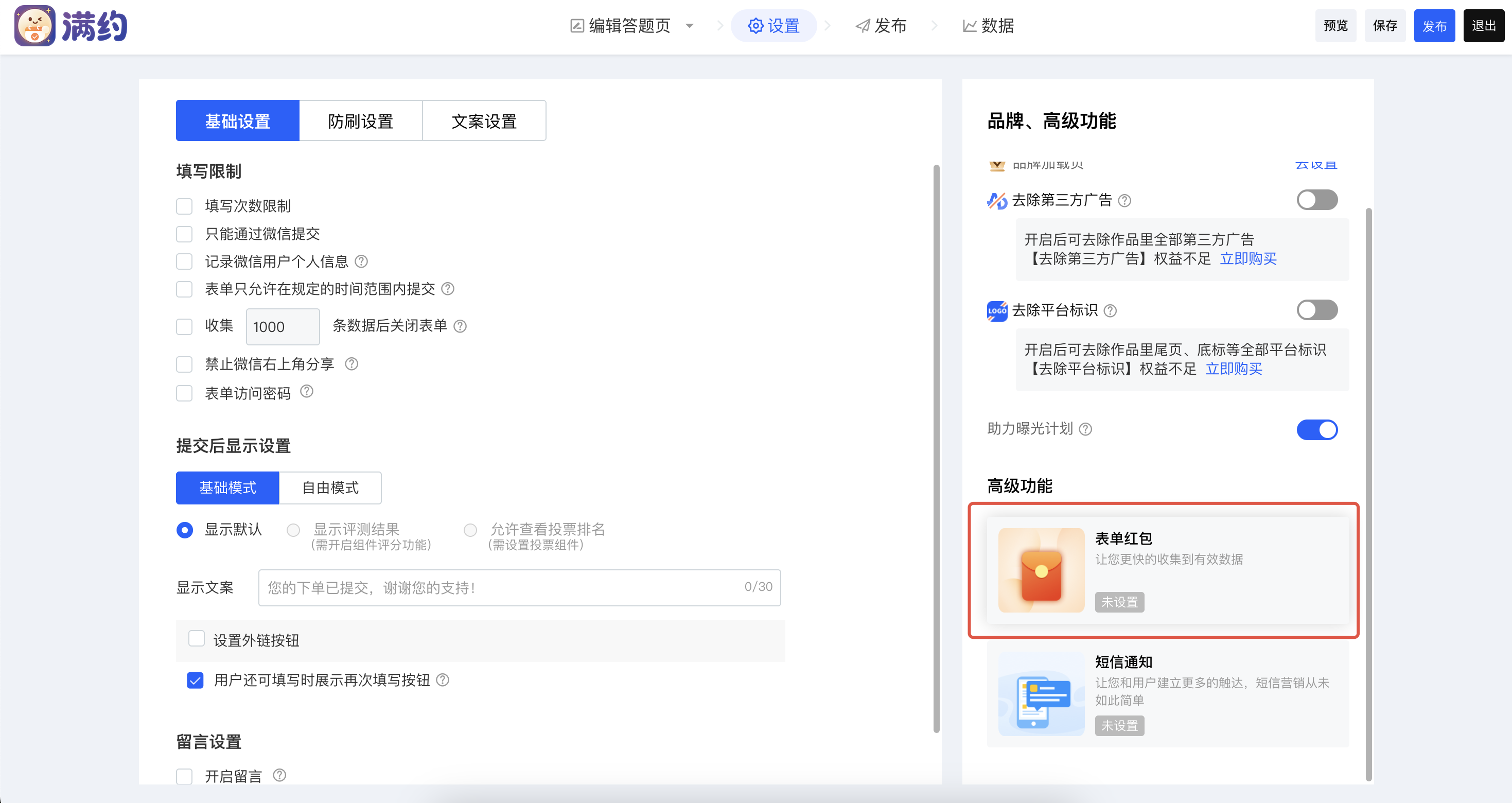
Task: Switch to 防刷设置 tab
Action: [x=360, y=121]
